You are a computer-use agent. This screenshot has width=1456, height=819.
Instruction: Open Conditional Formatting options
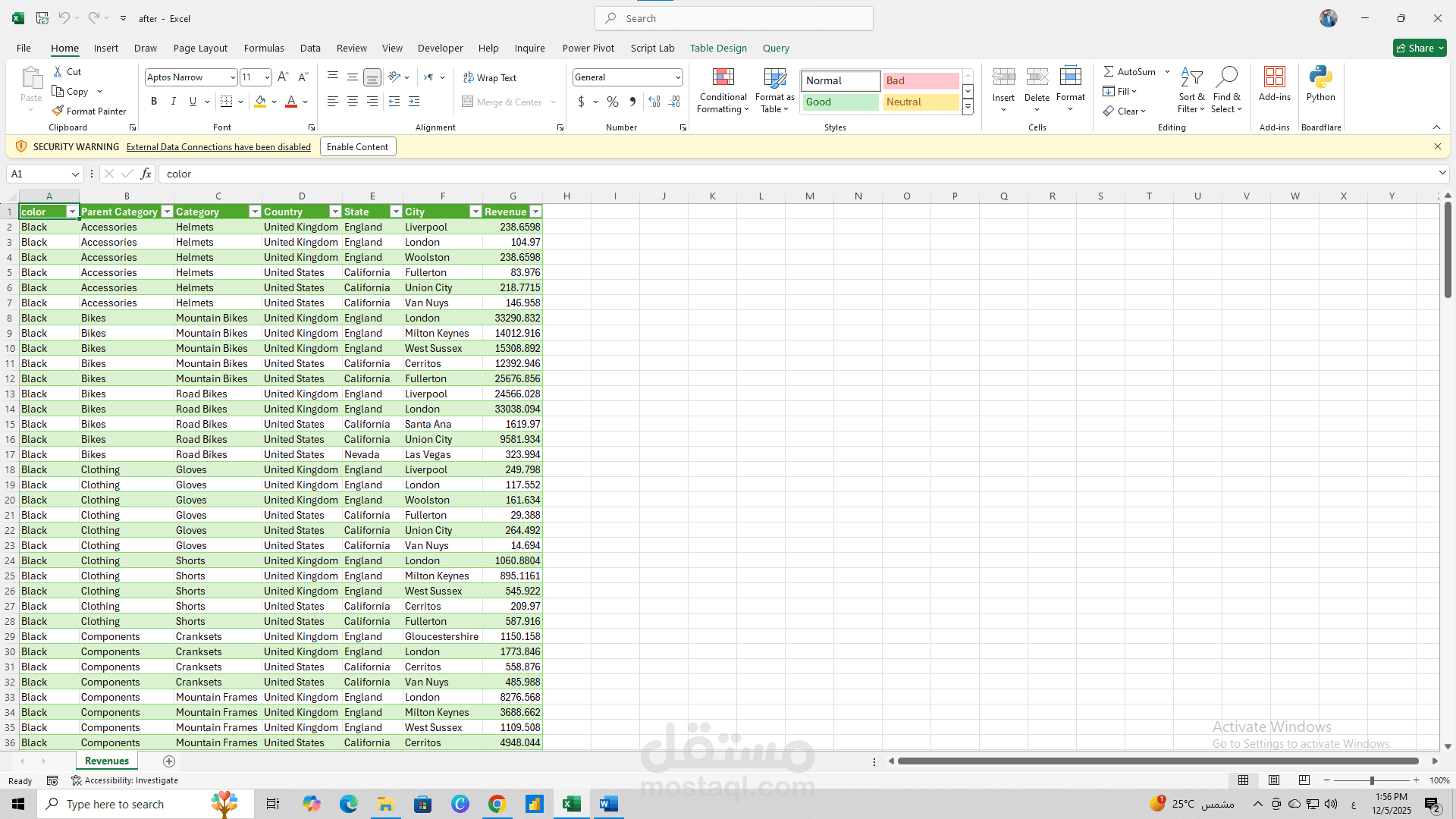pyautogui.click(x=722, y=89)
